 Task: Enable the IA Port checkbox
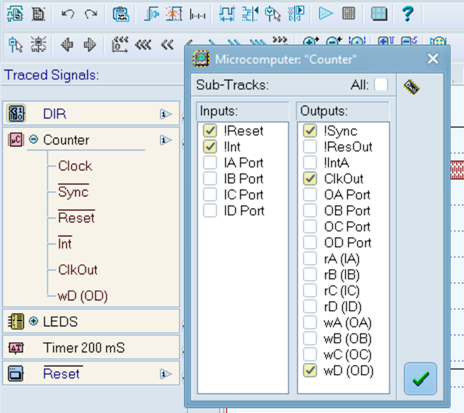[210, 163]
